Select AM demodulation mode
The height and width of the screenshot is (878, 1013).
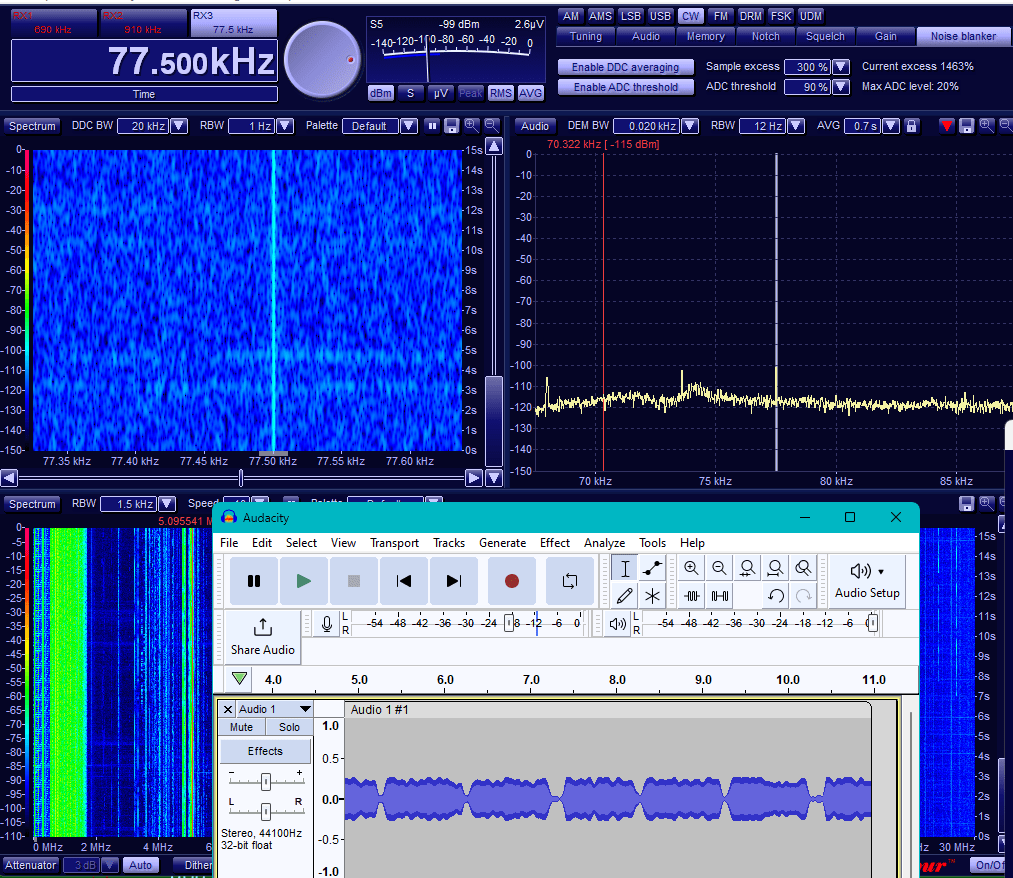tap(571, 16)
